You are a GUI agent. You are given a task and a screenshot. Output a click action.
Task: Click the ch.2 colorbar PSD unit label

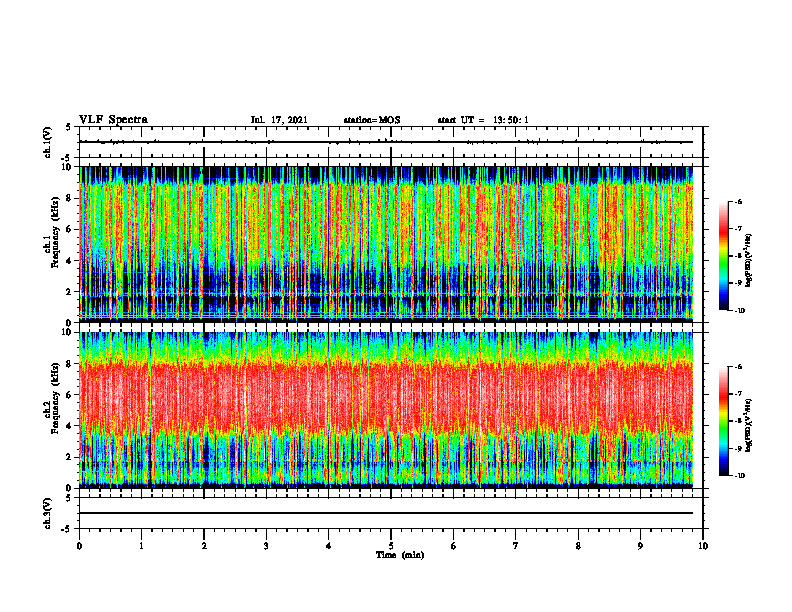coord(749,425)
